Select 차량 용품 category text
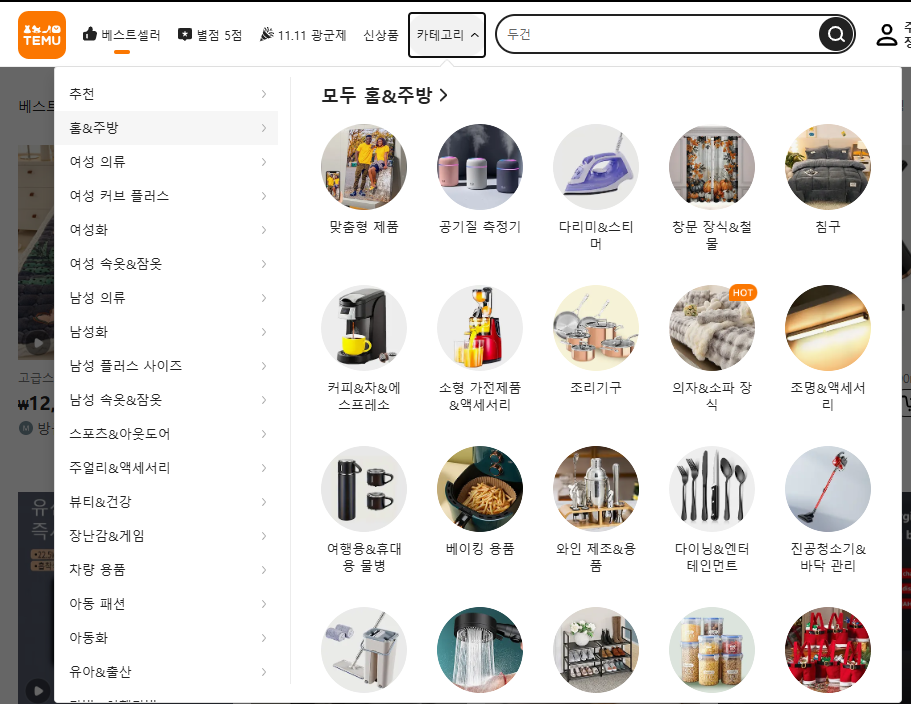Image resolution: width=911 pixels, height=704 pixels. tap(97, 570)
